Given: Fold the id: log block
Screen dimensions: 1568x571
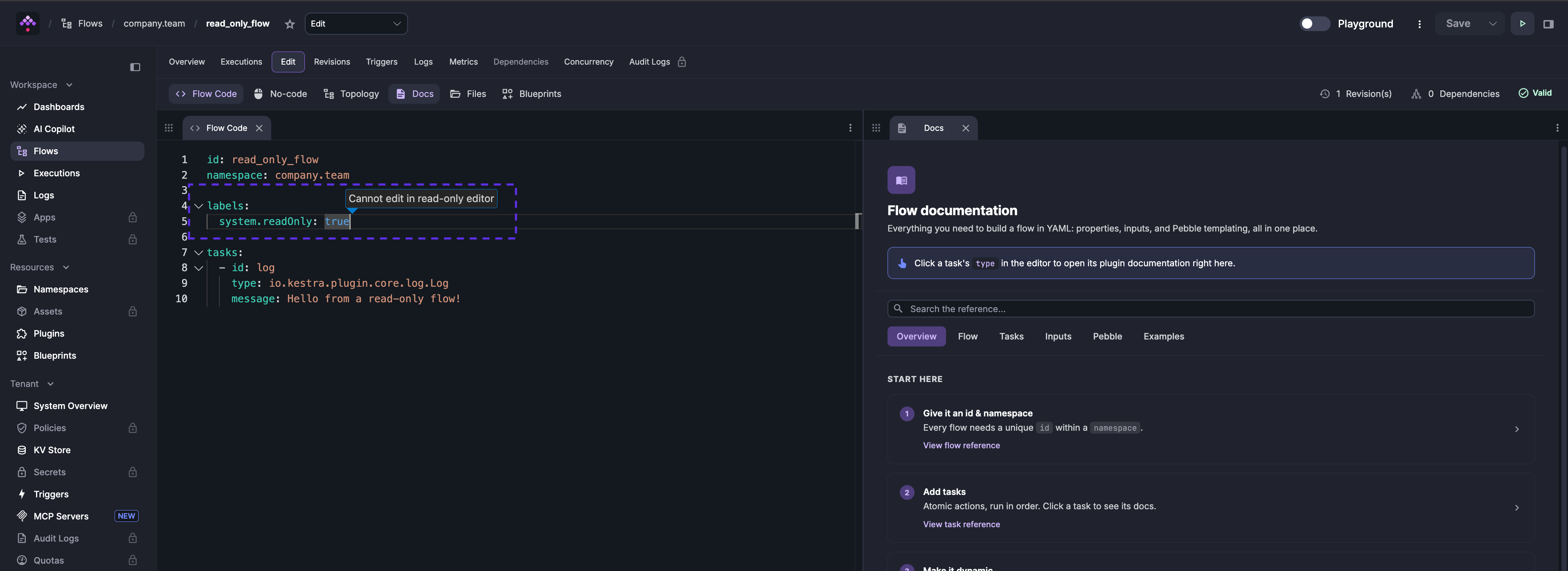Looking at the screenshot, I should (x=198, y=268).
